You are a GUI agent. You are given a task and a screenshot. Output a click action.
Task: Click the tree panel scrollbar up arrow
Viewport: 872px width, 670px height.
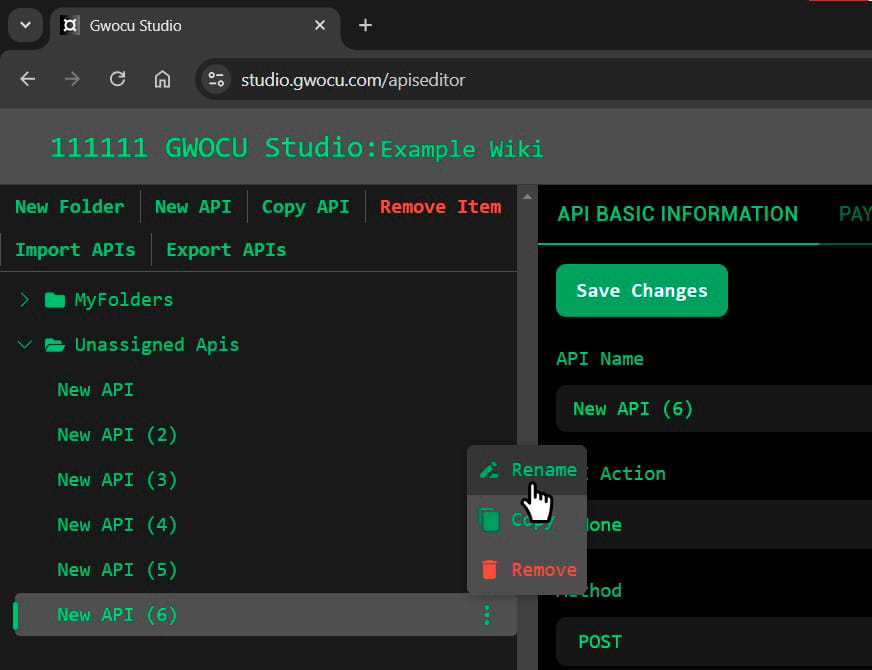[x=527, y=196]
